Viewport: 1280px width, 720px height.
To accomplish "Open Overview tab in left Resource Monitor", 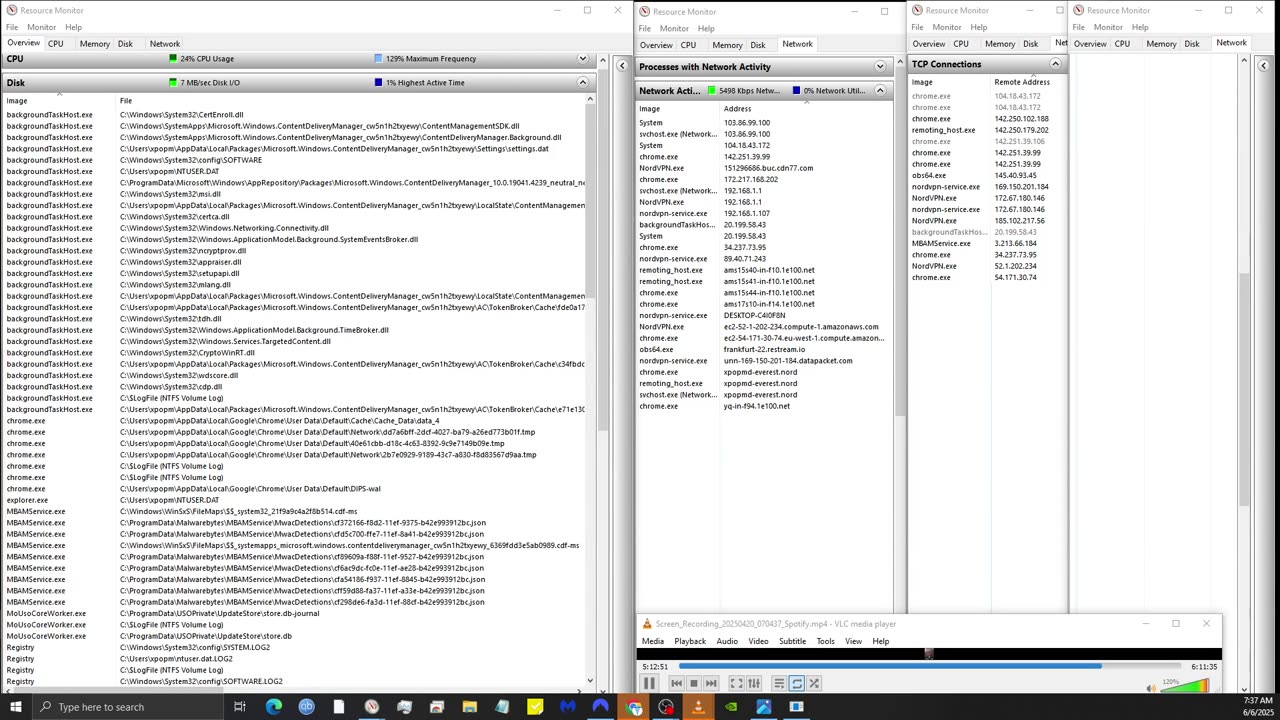I will tap(23, 44).
